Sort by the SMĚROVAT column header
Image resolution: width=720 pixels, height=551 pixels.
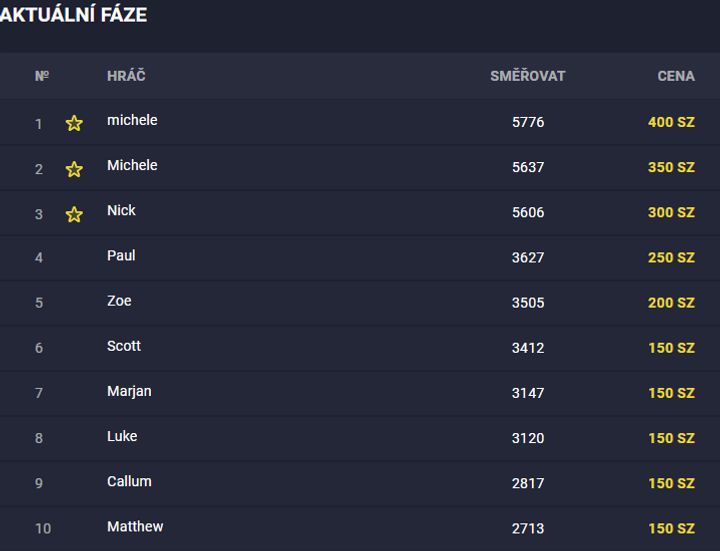(528, 76)
